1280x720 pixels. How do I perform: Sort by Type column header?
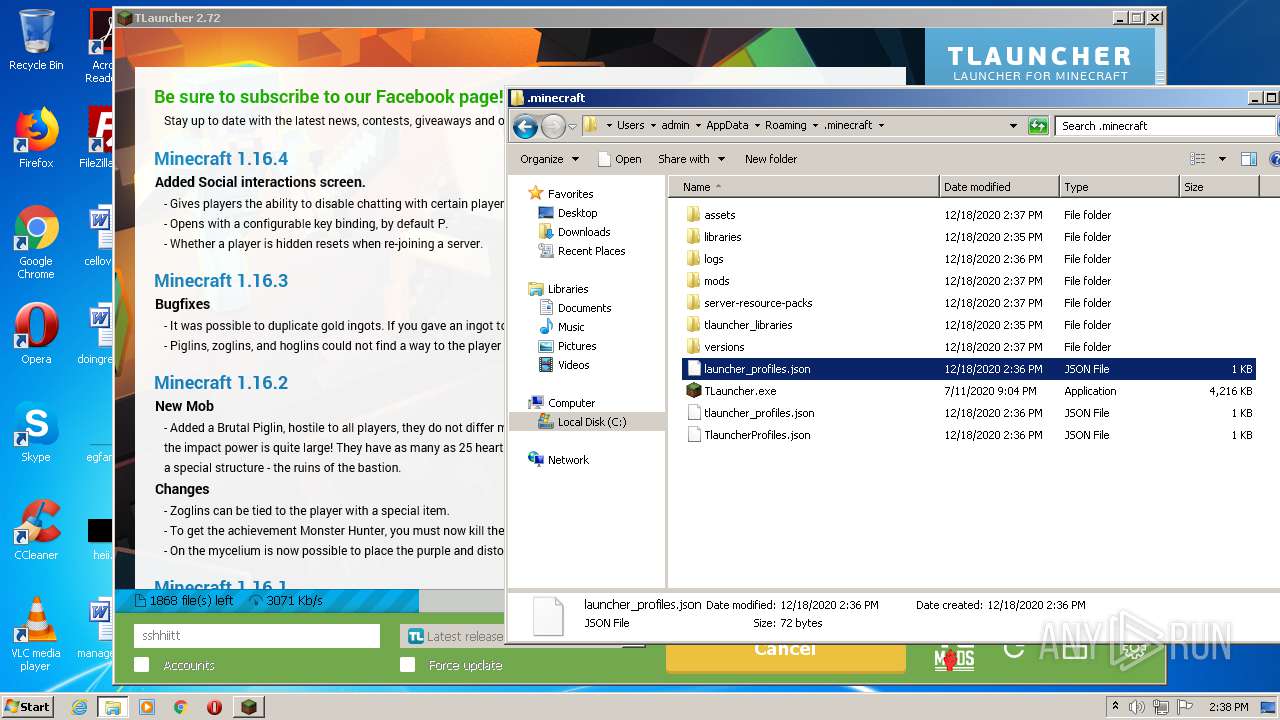pos(1119,187)
